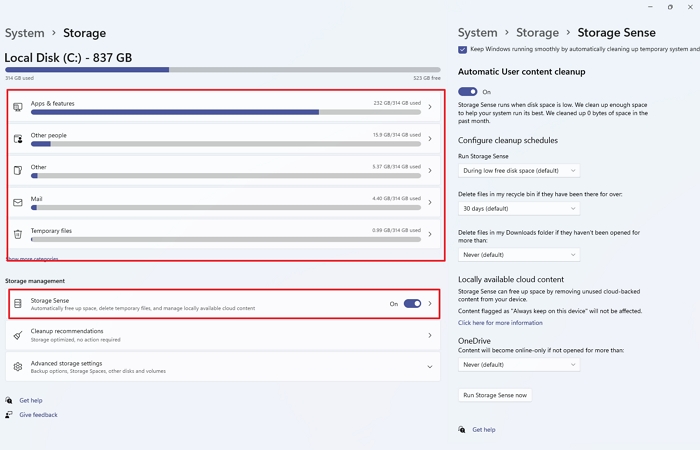Viewport: 700px width, 450px height.
Task: Click the Mail envelope icon
Action: coord(18,203)
